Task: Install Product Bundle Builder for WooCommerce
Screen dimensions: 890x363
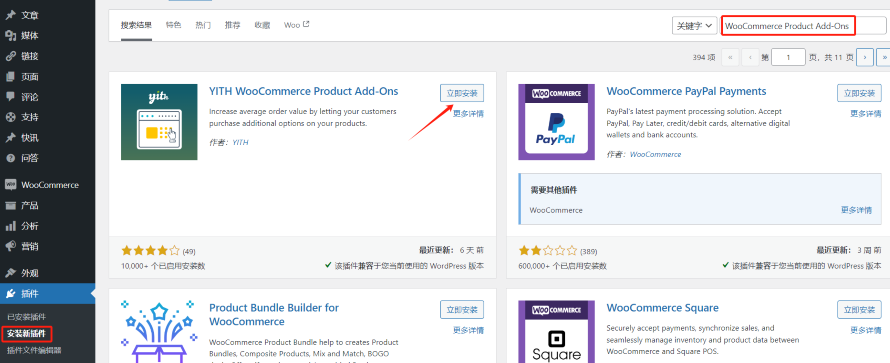Action: coord(462,310)
